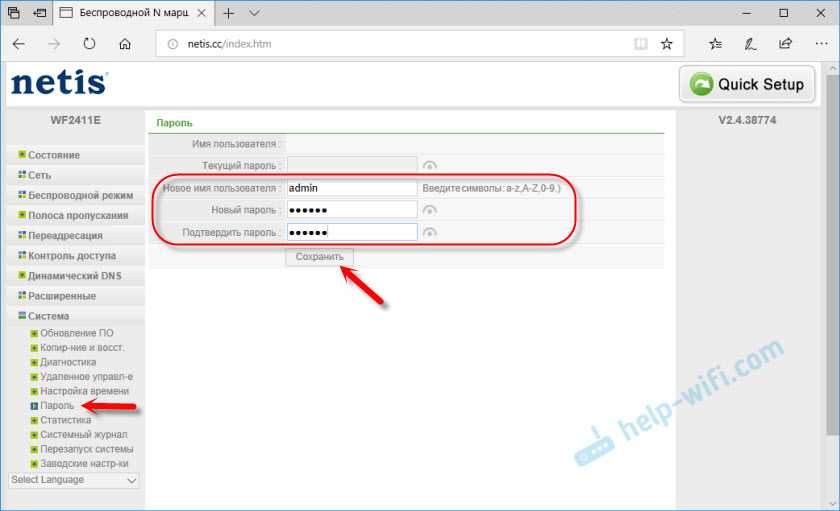Reveal the current password with eye icon
The height and width of the screenshot is (511, 840).
click(x=430, y=165)
